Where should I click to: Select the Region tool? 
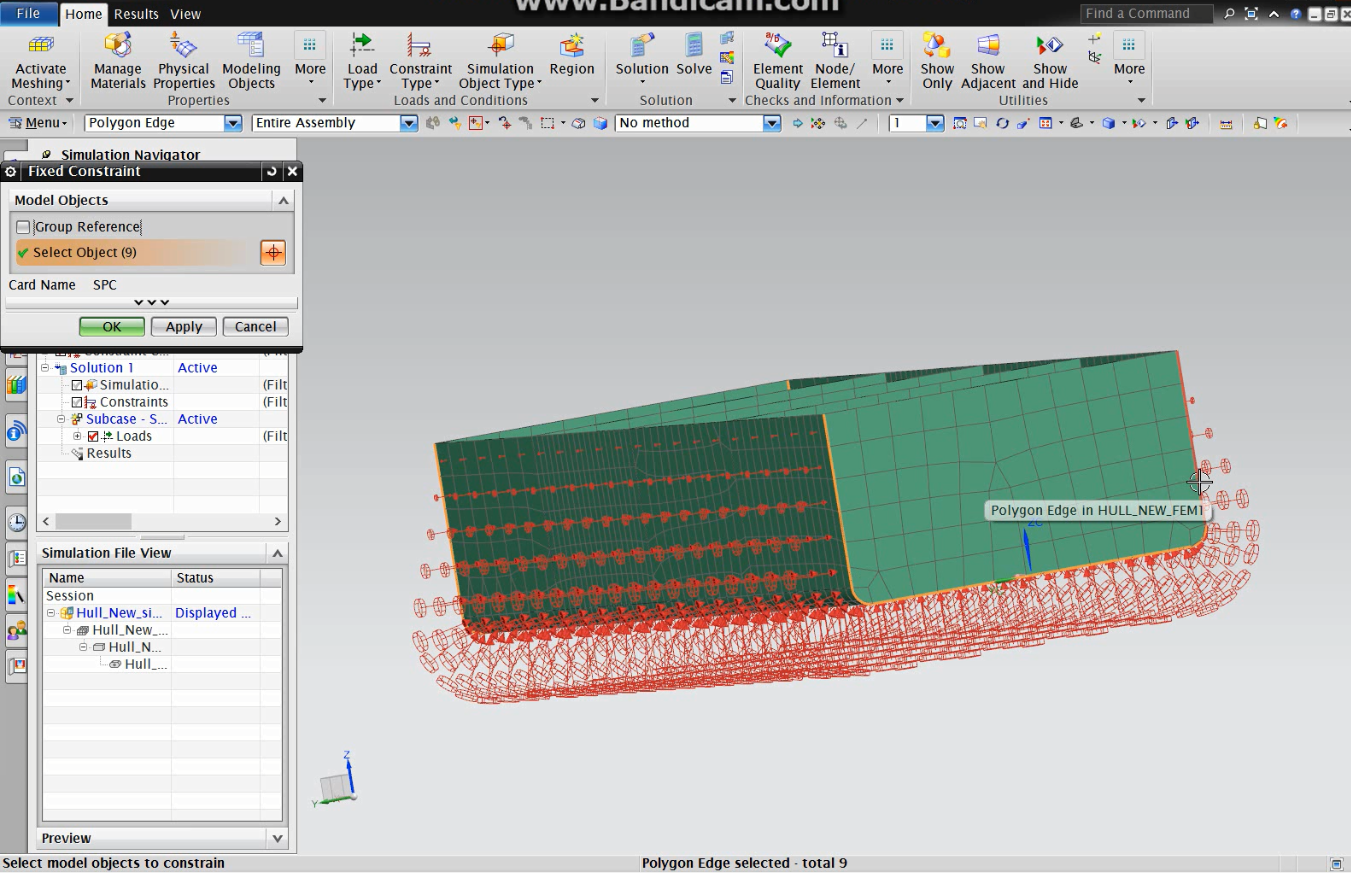pos(572,55)
